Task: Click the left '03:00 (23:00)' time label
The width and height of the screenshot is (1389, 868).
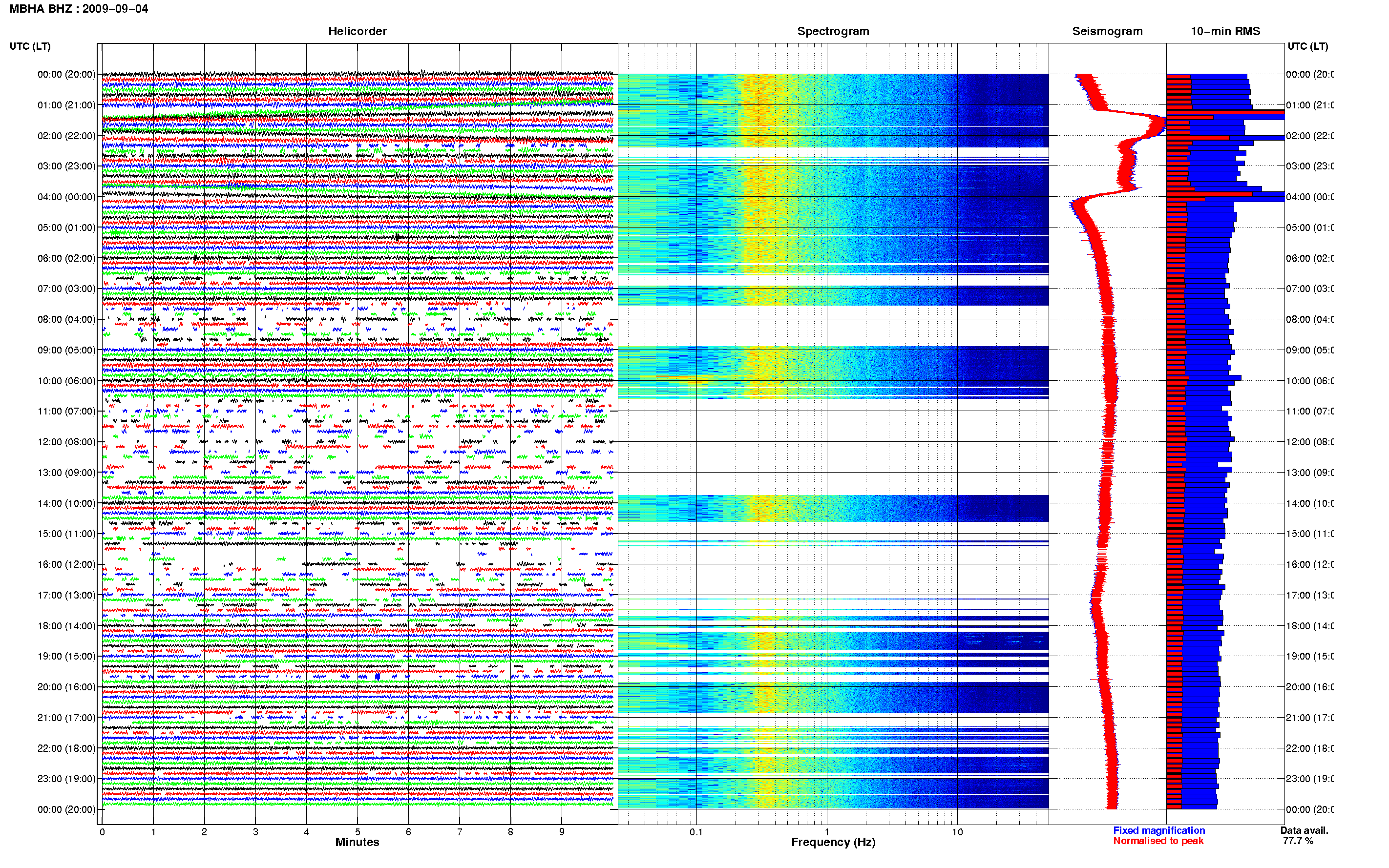Action: [66, 166]
